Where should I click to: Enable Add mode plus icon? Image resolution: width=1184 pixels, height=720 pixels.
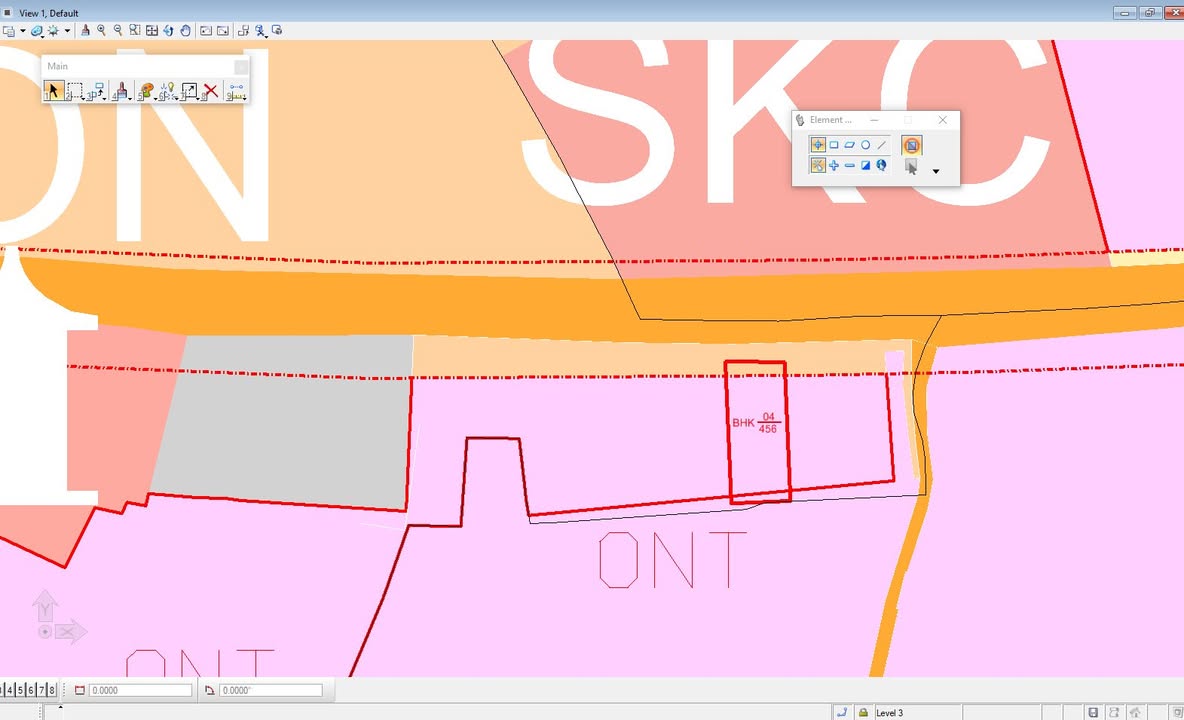click(834, 166)
